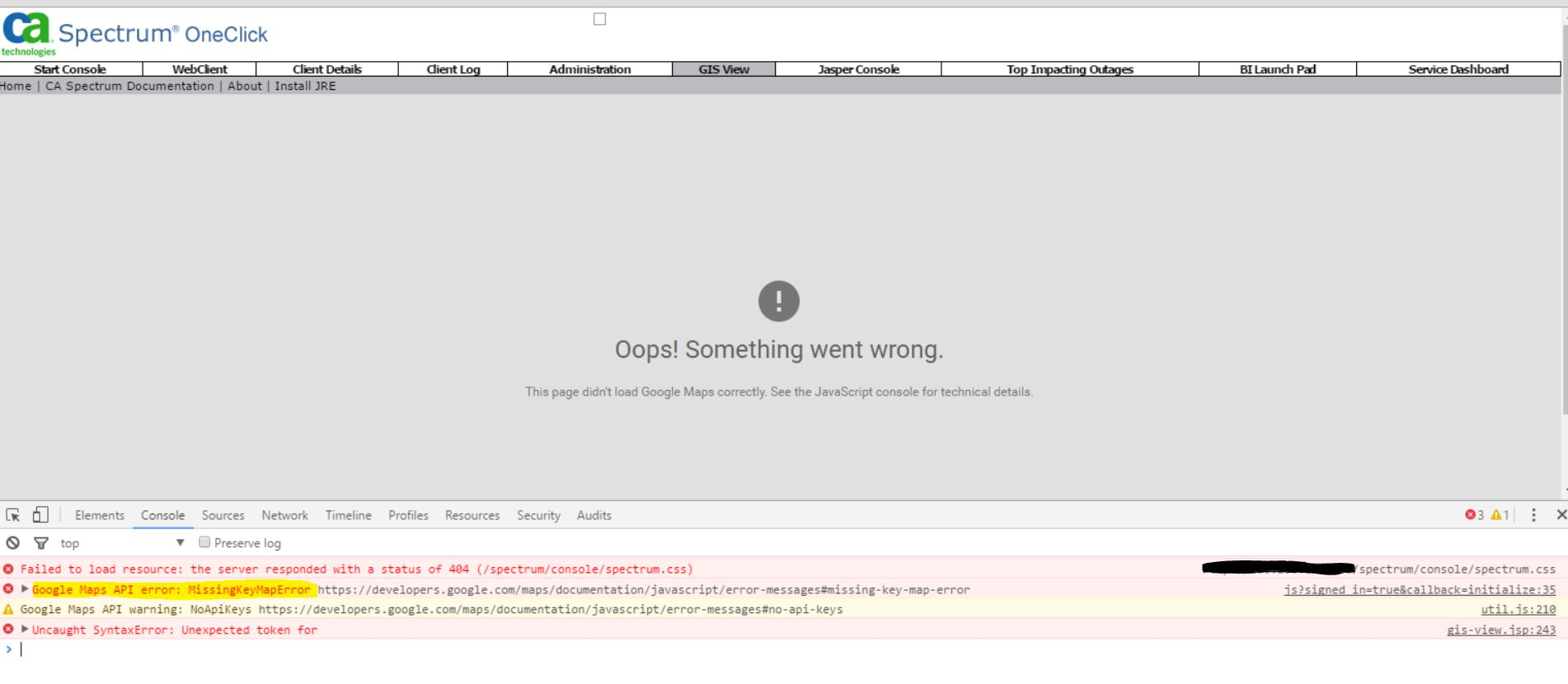Open the CA Spectrum Documentation link
Image resolution: width=1568 pixels, height=684 pixels.
129,86
